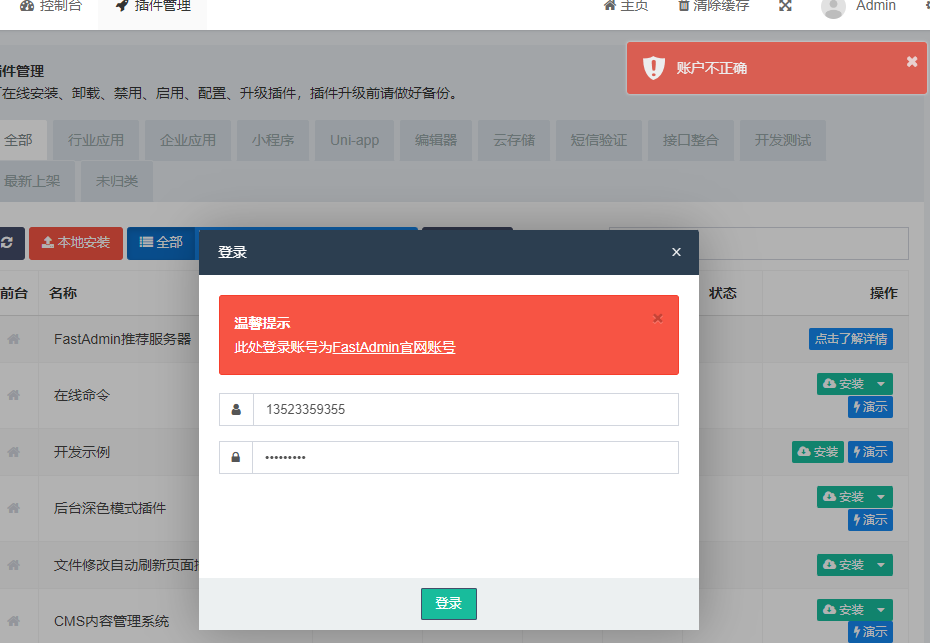The height and width of the screenshot is (643, 930).
Task: Click the user icon beside the account field
Action: click(x=236, y=409)
